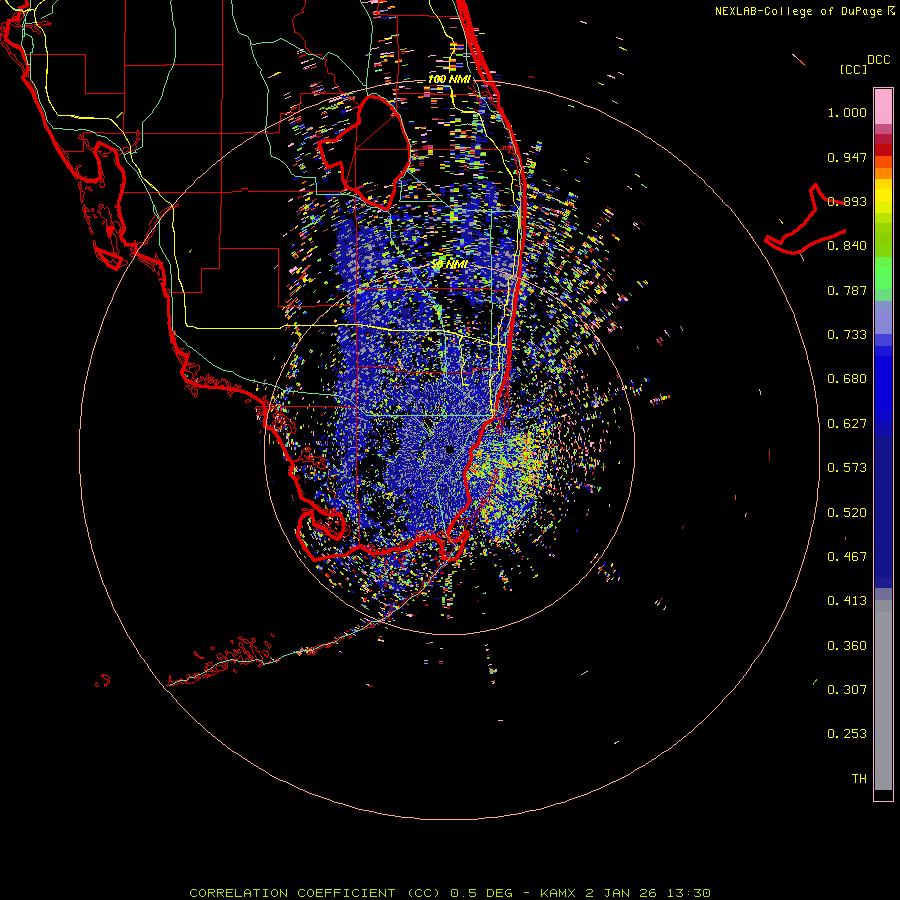Select the 0.413 scale value

tap(847, 601)
